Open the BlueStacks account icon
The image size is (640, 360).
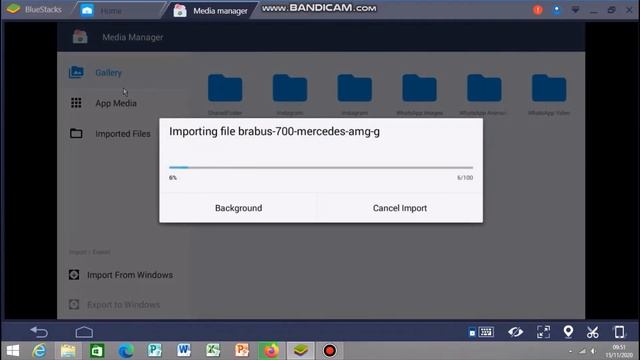pos(556,10)
